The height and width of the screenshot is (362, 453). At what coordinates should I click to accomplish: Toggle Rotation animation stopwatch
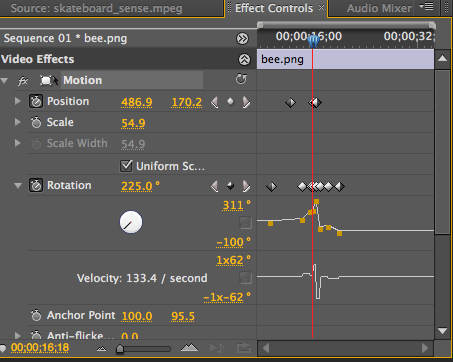36,185
